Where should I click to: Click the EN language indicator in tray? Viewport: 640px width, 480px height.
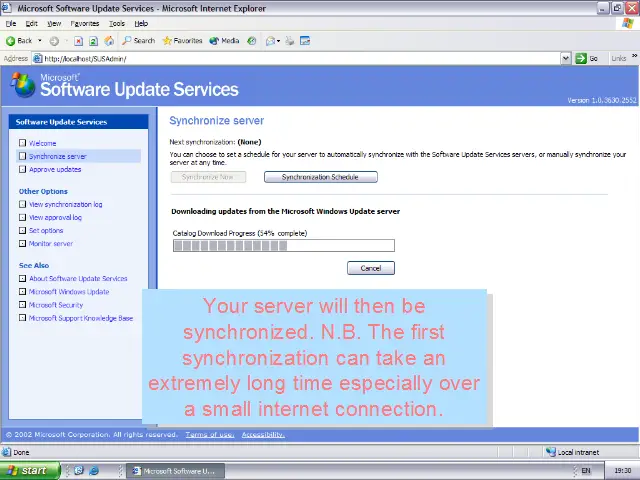586,471
